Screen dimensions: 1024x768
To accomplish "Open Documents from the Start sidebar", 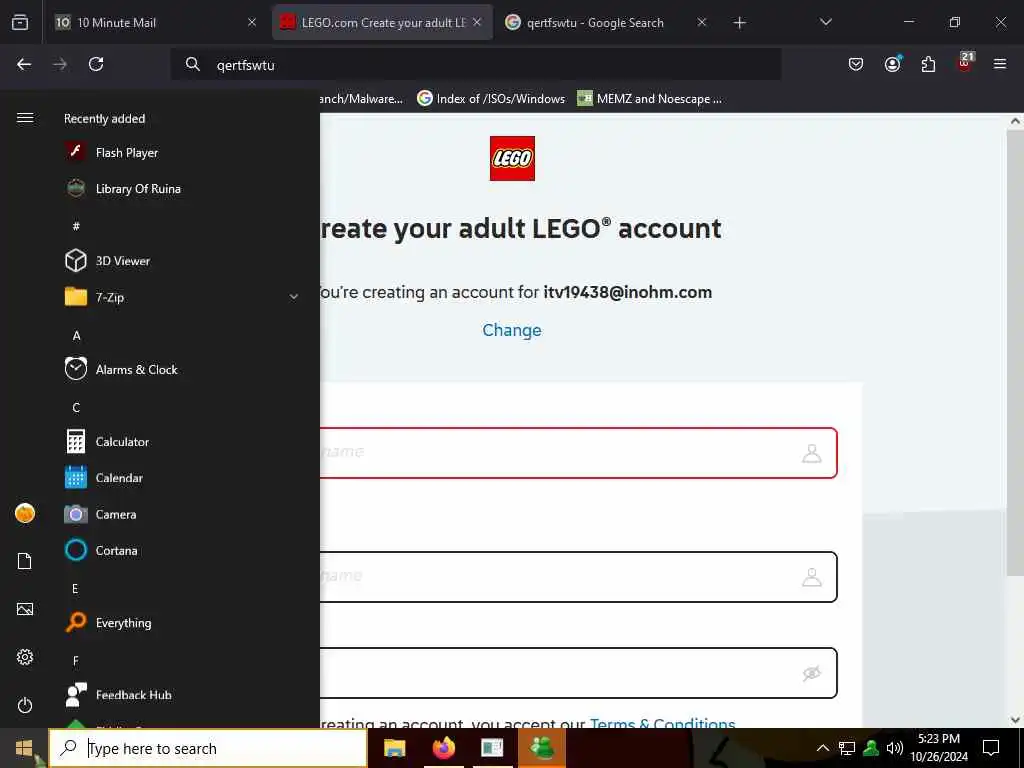I will [x=25, y=561].
